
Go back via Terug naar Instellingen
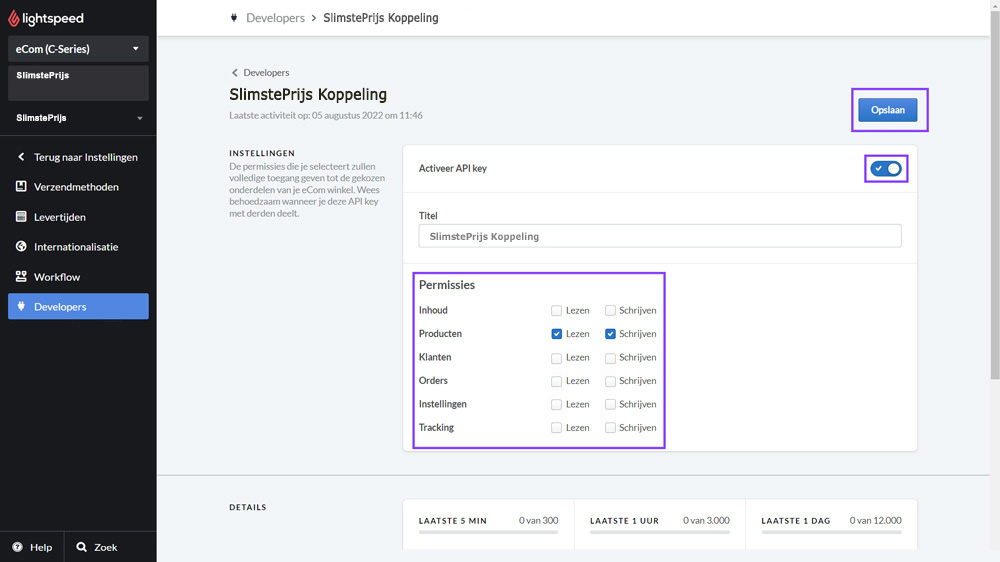click(78, 156)
